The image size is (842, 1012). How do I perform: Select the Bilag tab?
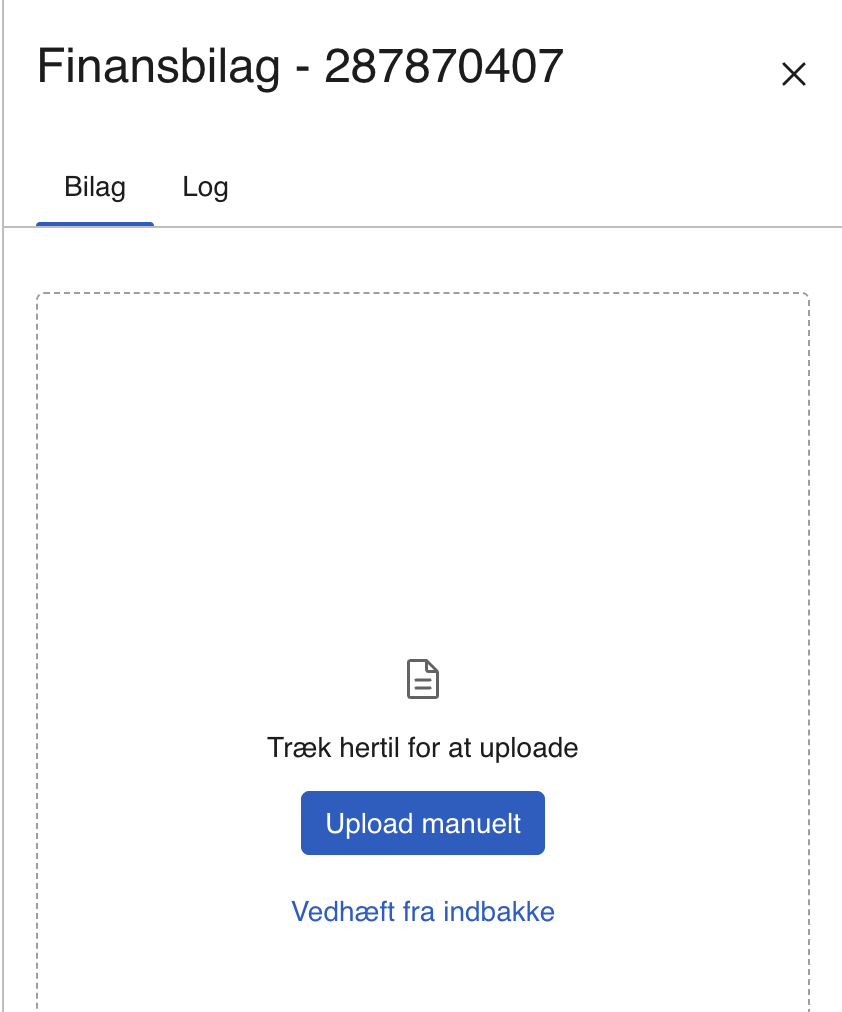point(95,188)
